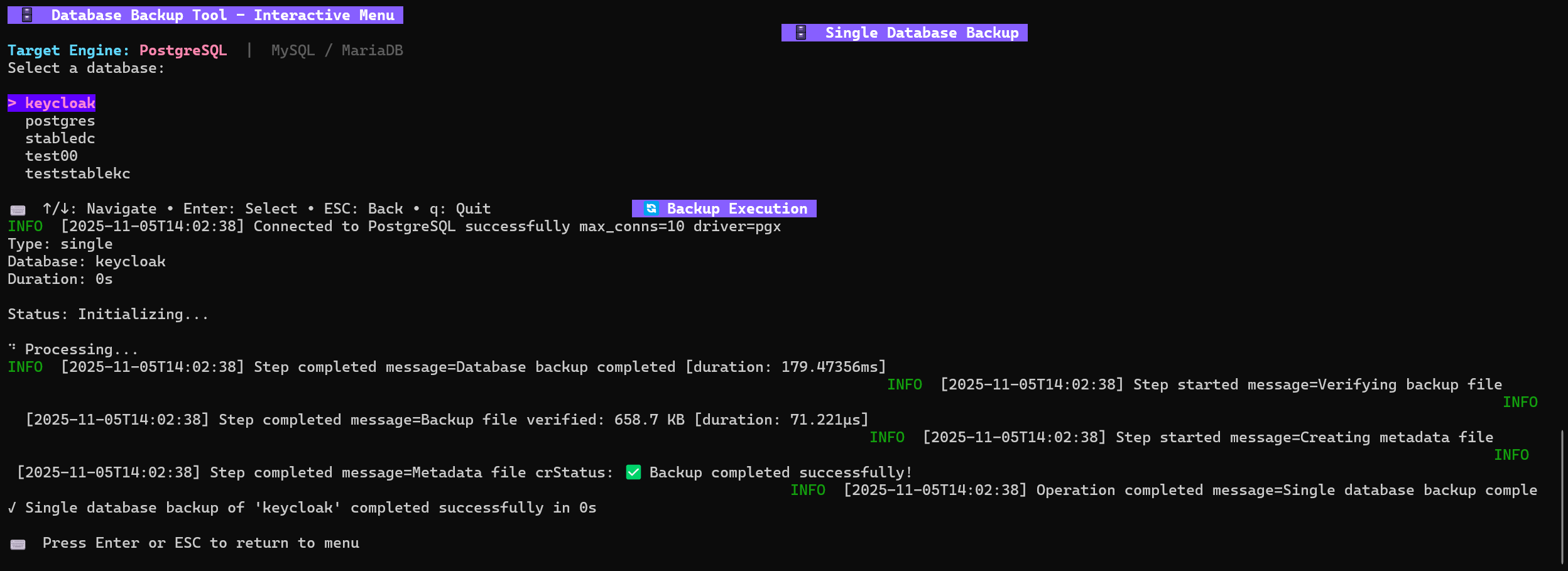
Task: Click the Single Database Backup header label
Action: click(x=921, y=33)
